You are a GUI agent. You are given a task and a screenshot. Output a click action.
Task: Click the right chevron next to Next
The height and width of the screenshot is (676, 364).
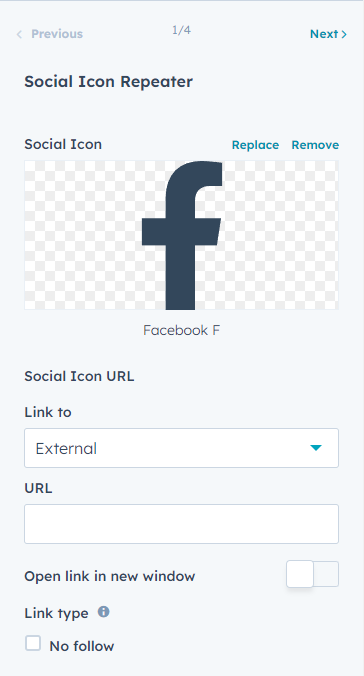click(344, 34)
